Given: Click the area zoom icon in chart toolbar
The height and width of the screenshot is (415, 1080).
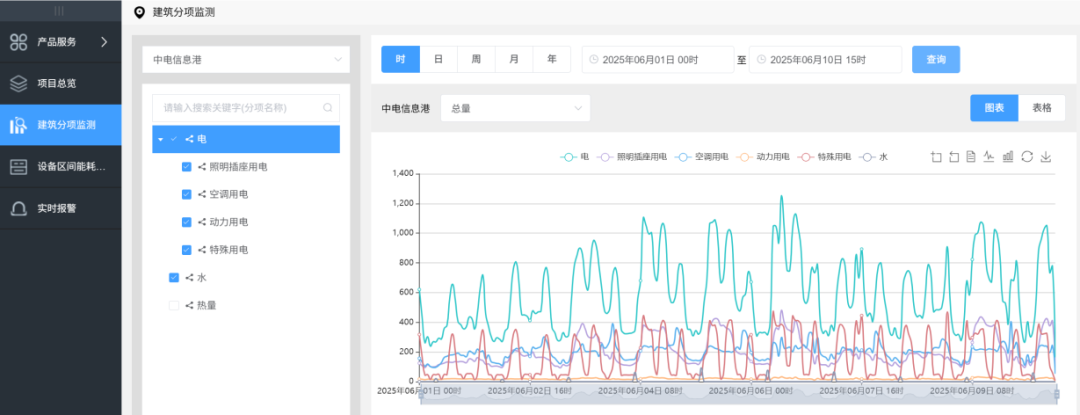Looking at the screenshot, I should click(x=936, y=157).
